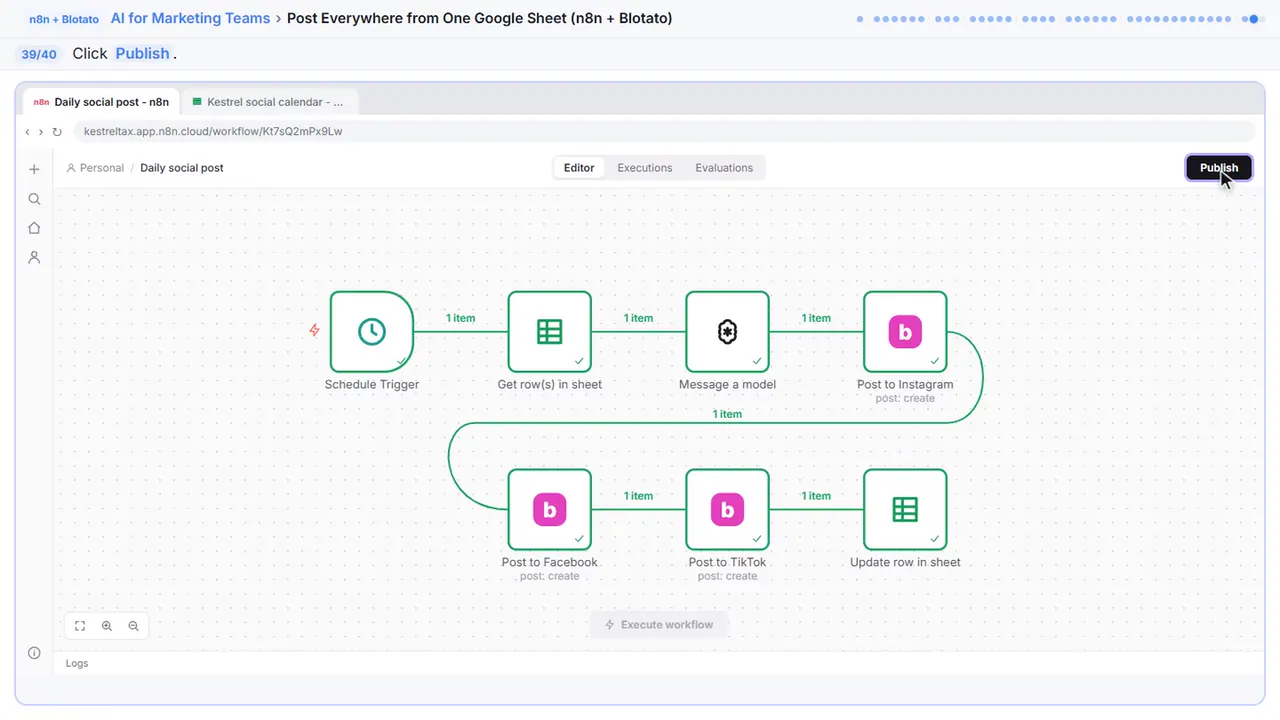Open search from the left sidebar

[34, 199]
